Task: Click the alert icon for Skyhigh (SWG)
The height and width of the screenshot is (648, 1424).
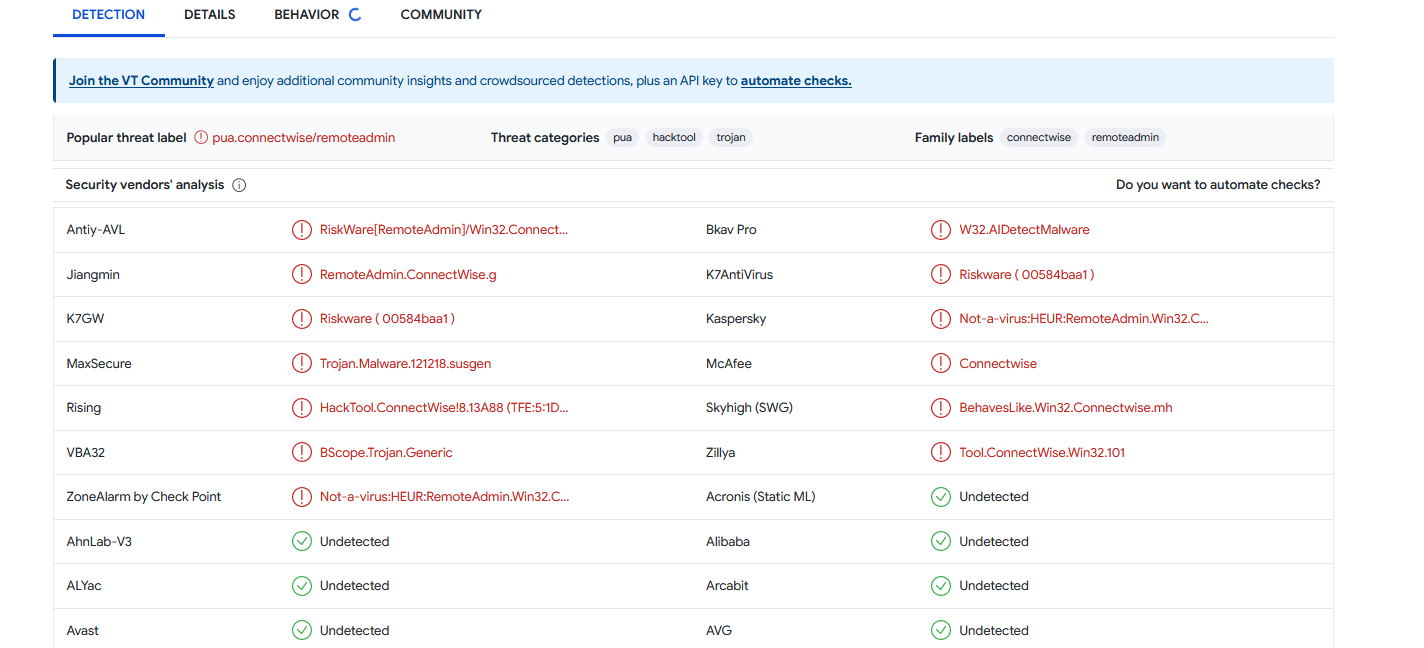Action: pos(940,408)
